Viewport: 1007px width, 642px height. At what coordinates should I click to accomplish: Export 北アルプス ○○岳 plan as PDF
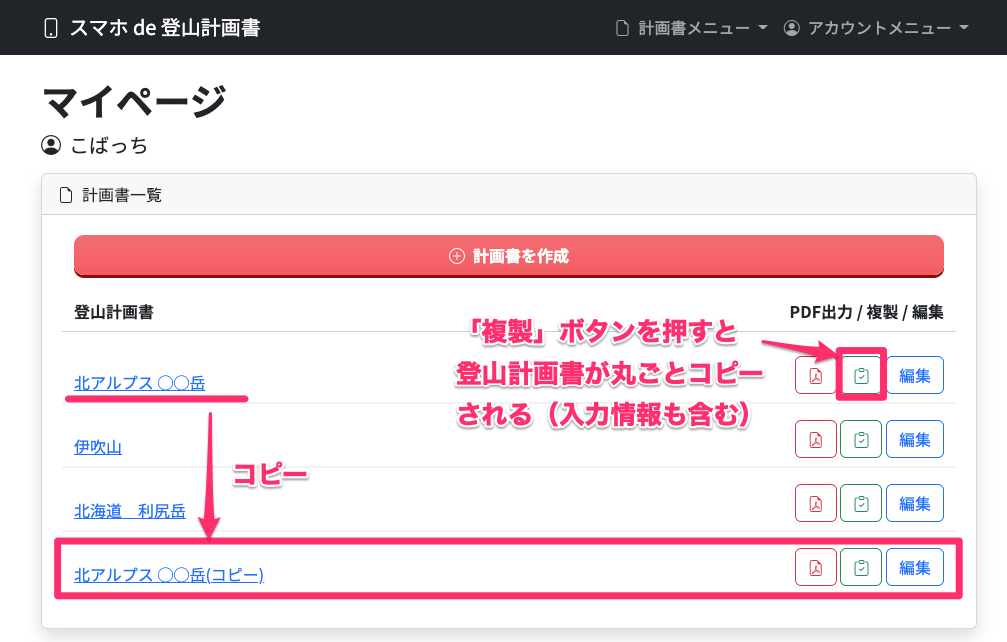[816, 375]
